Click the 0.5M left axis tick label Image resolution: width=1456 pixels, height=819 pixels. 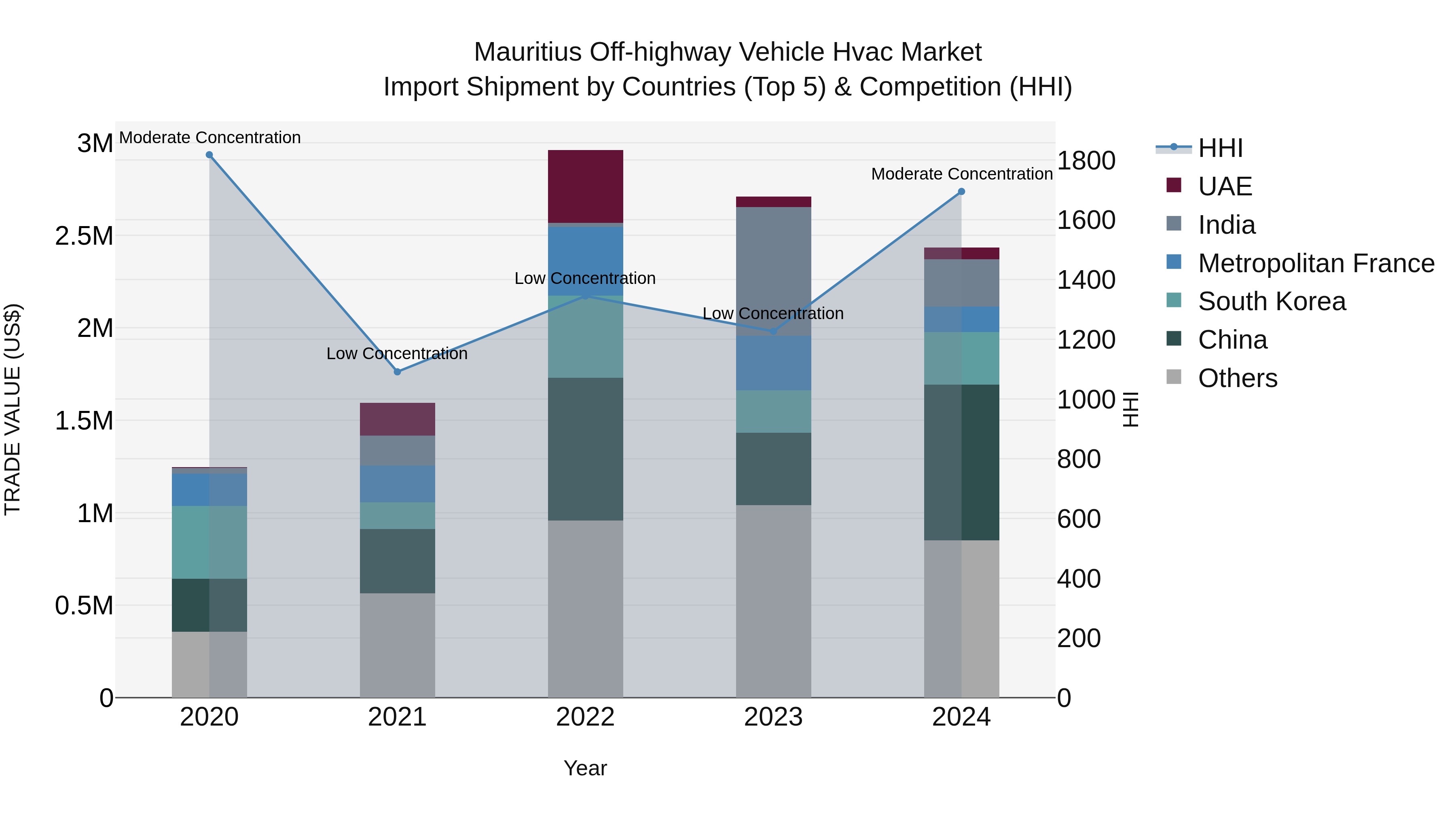point(84,605)
